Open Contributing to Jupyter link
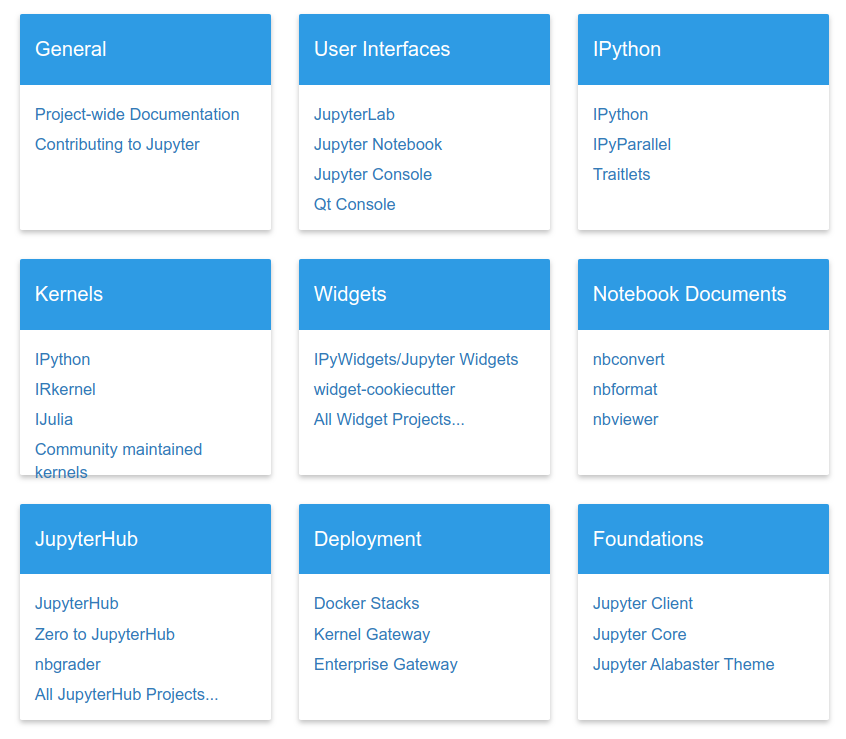 (x=117, y=145)
